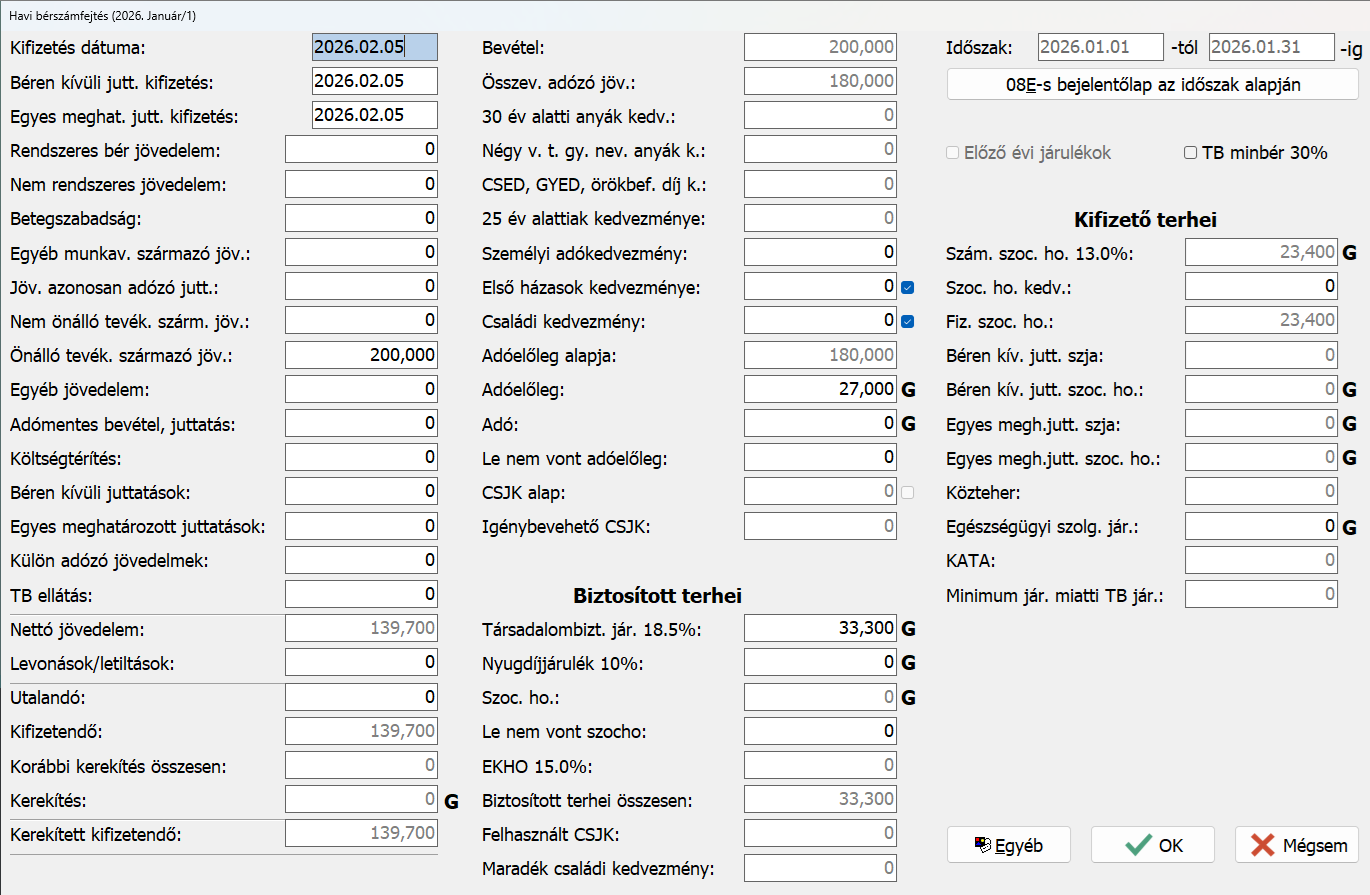Toggle the Családi kedvezmény checkbox
This screenshot has height=895, width=1370.
tap(908, 322)
